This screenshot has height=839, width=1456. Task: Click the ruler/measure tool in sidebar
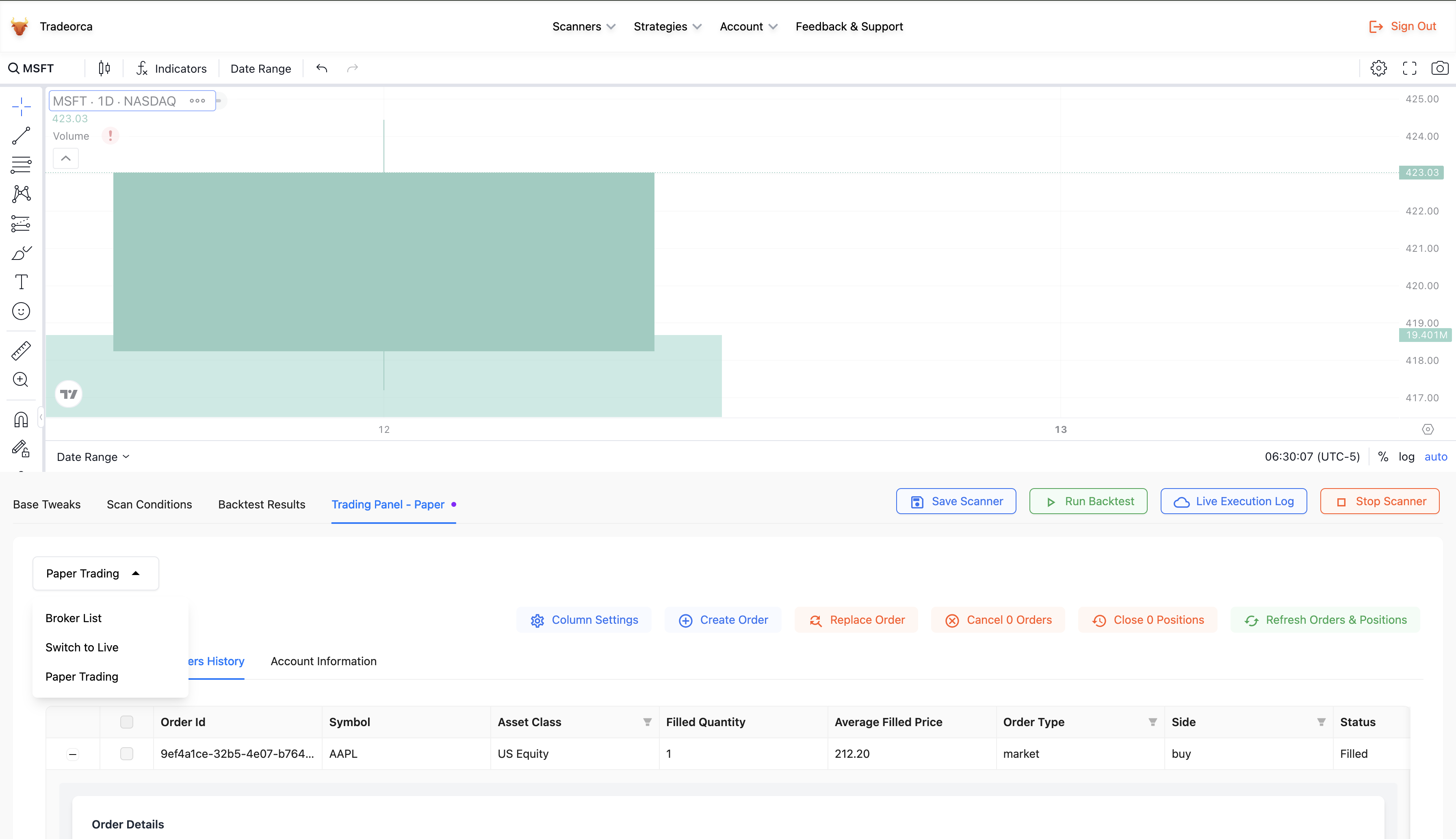(21, 350)
